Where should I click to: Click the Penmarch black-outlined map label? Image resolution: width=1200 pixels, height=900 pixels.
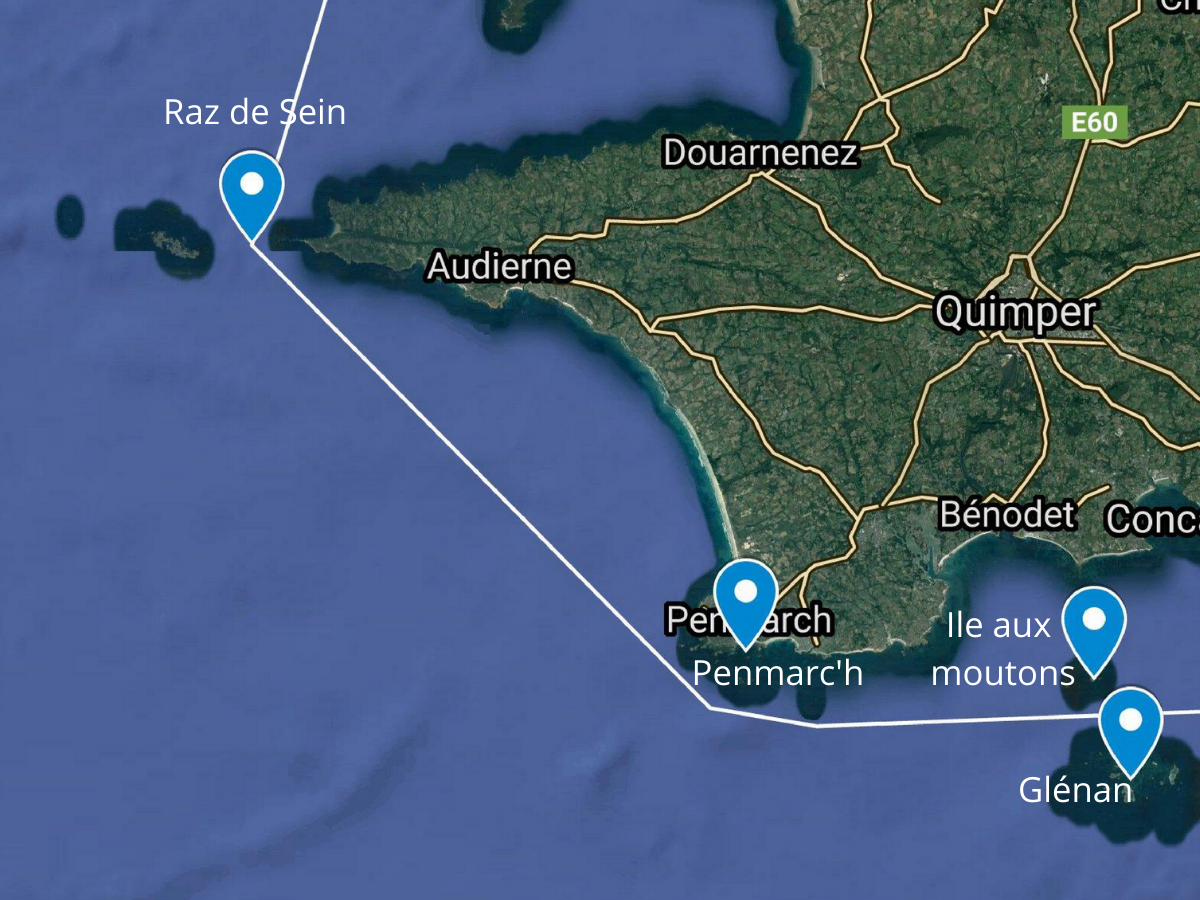pyautogui.click(x=748, y=619)
